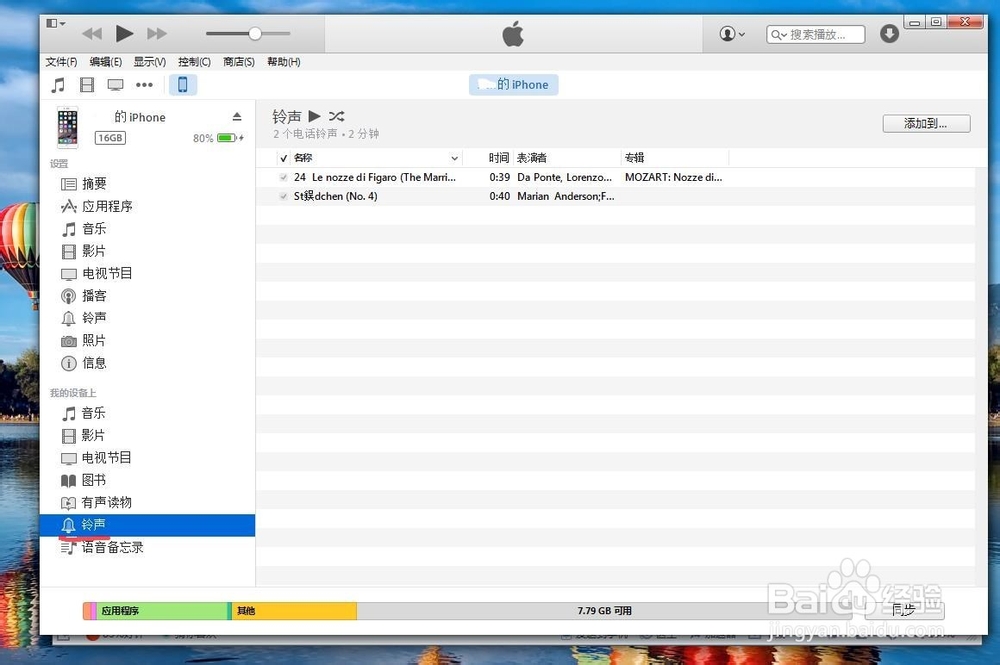Click the 其他 yellow storage segment
Image resolution: width=1000 pixels, height=665 pixels.
pyautogui.click(x=294, y=611)
